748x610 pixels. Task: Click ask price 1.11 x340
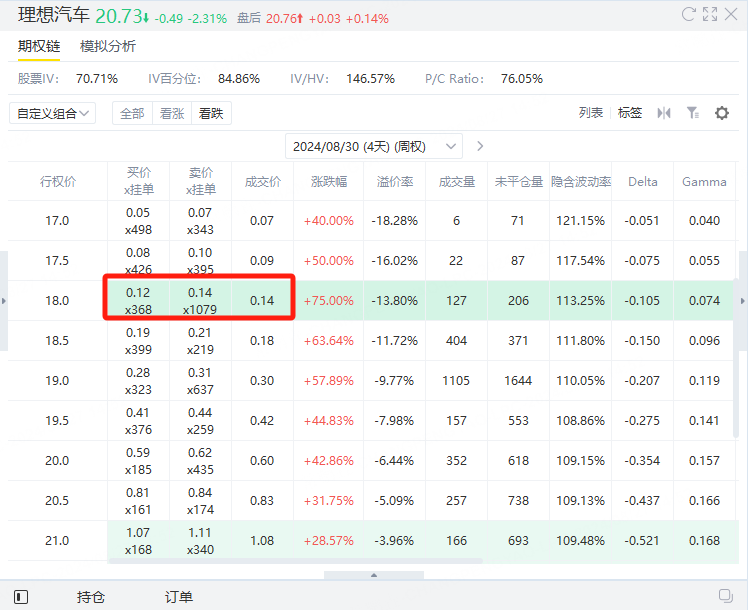[200, 541]
